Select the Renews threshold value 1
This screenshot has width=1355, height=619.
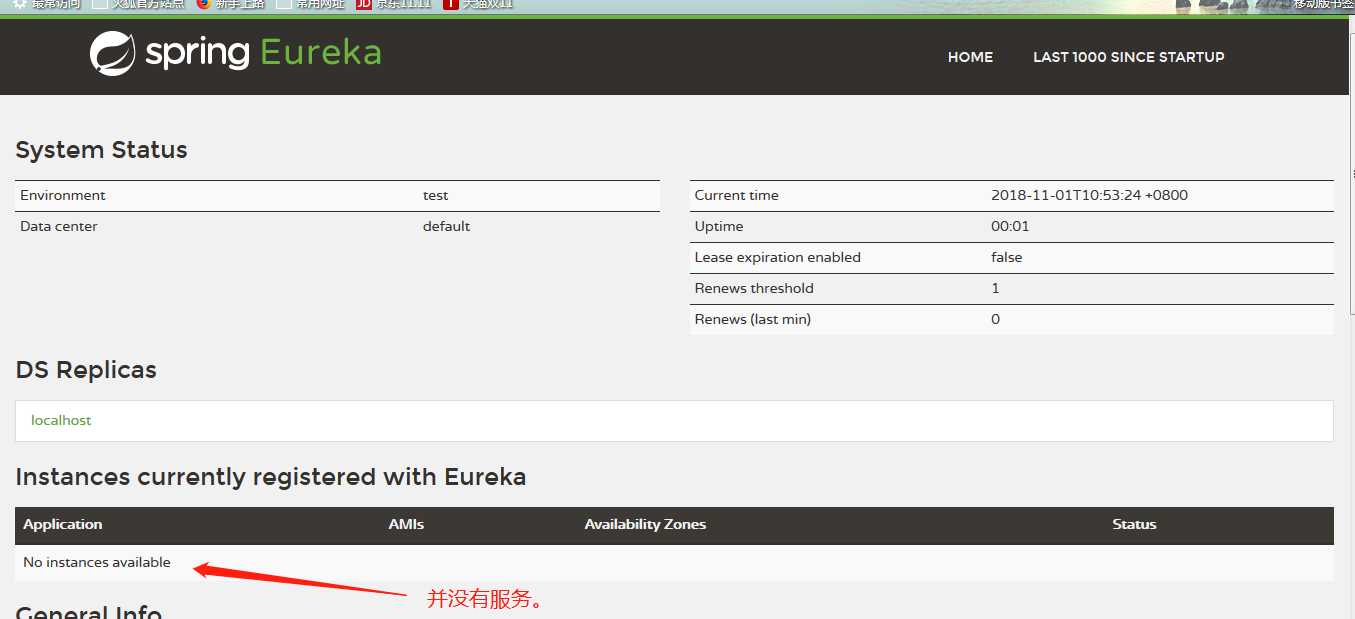(995, 288)
